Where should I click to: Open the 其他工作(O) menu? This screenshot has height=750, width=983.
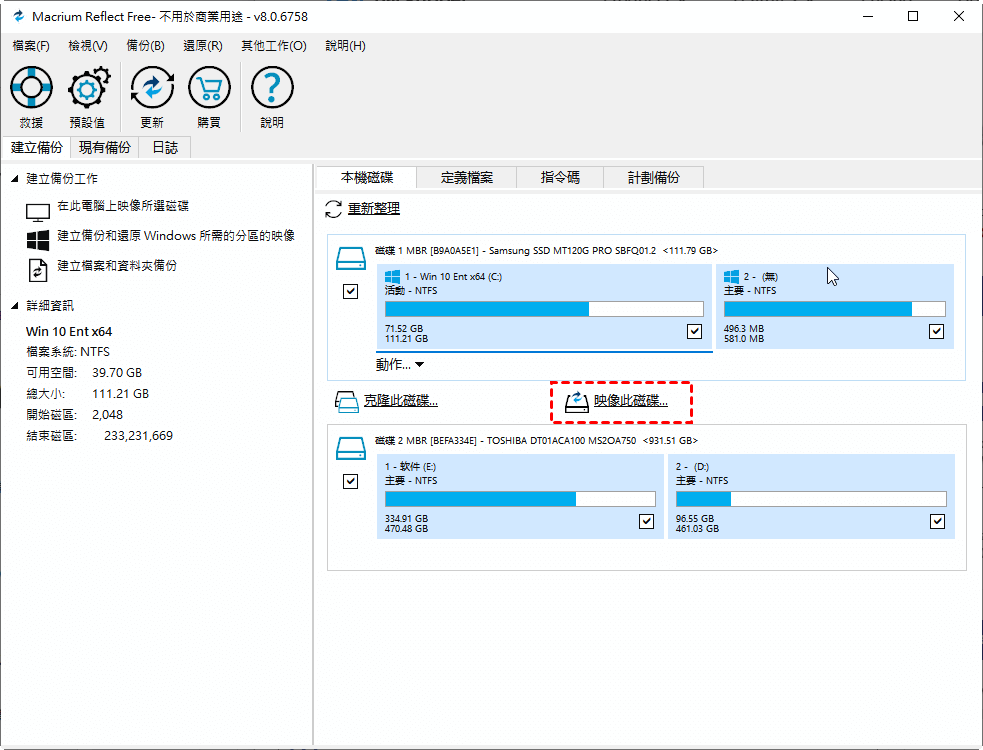coord(274,46)
